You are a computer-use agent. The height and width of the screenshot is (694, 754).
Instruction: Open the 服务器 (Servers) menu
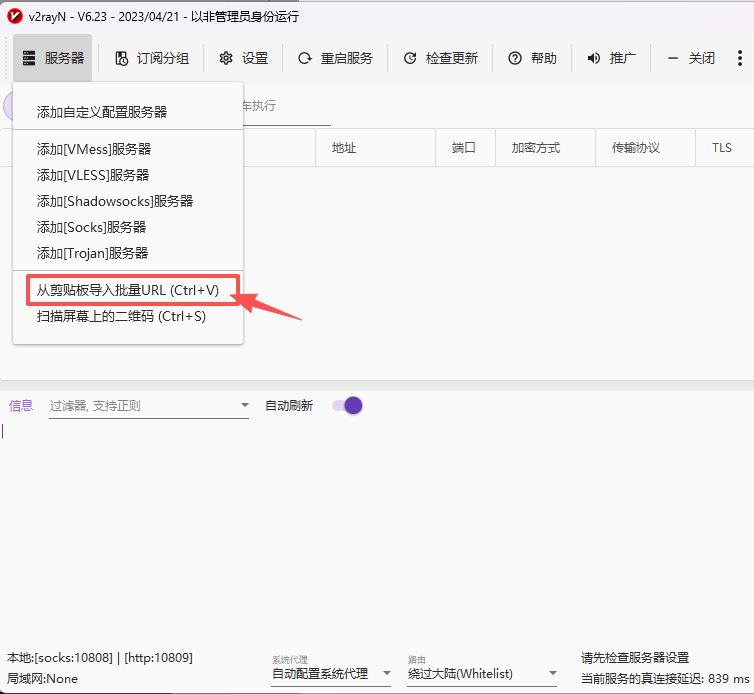pos(52,58)
